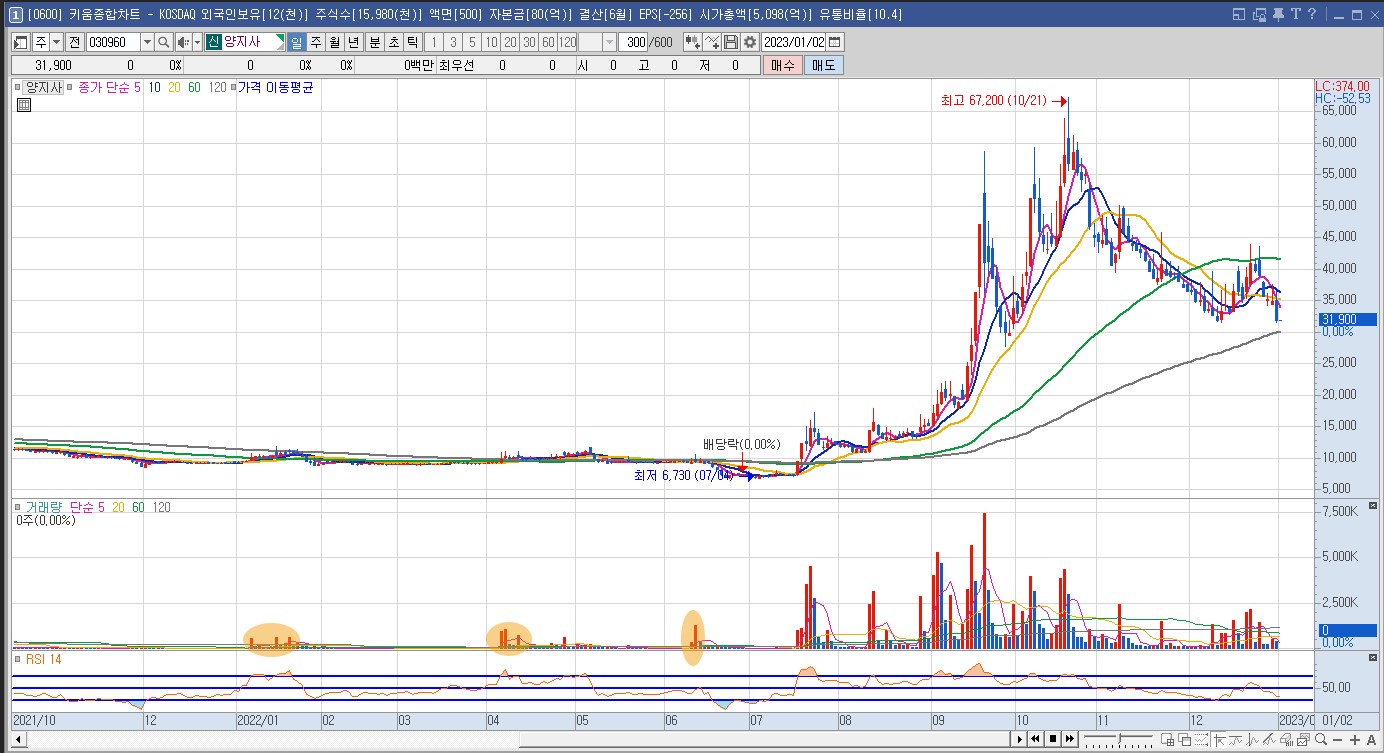The width and height of the screenshot is (1384, 753).
Task: Click the moving average 60 legend color
Action: pyautogui.click(x=194, y=88)
